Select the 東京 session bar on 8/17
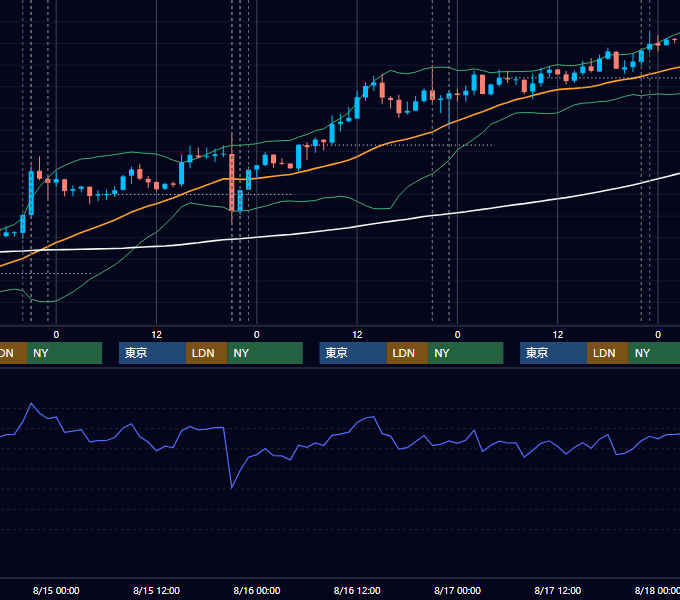680x600 pixels. tap(553, 353)
